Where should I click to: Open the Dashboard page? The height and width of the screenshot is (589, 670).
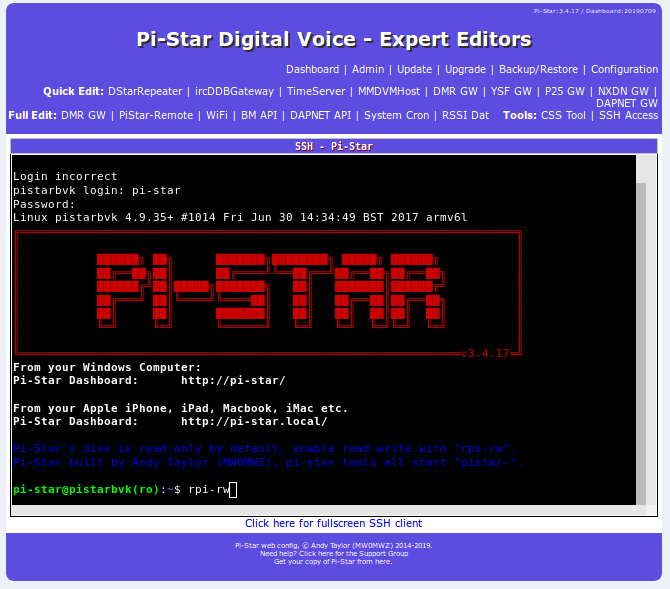coord(312,69)
